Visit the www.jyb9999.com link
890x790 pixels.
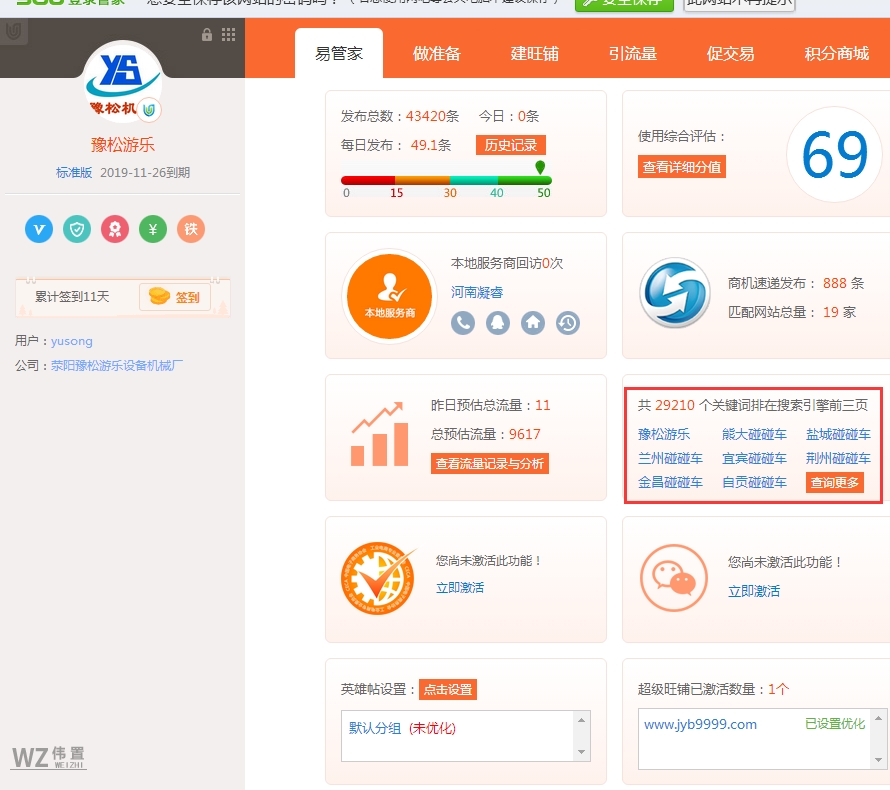[x=700, y=723]
